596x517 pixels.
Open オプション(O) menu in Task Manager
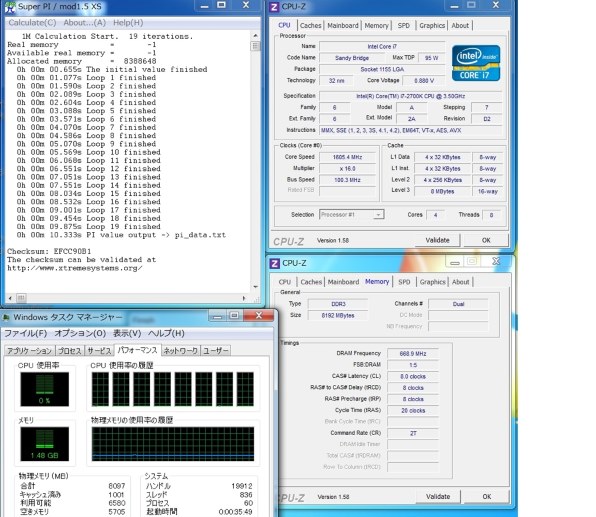click(80, 333)
